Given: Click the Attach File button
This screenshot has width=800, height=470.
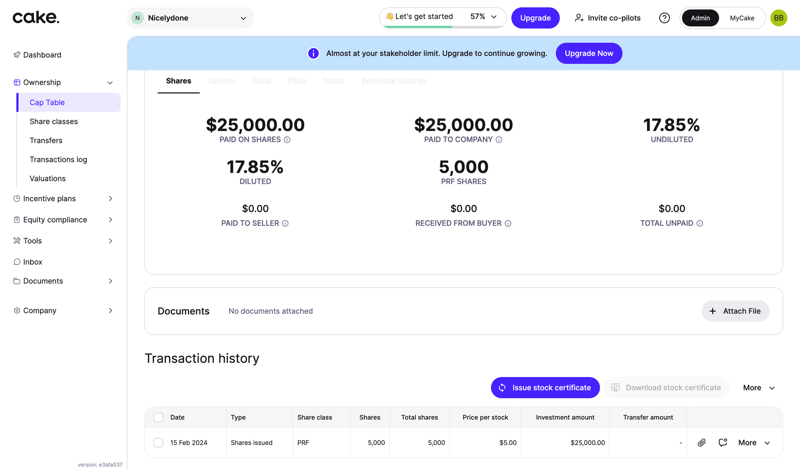Looking at the screenshot, I should click(735, 311).
